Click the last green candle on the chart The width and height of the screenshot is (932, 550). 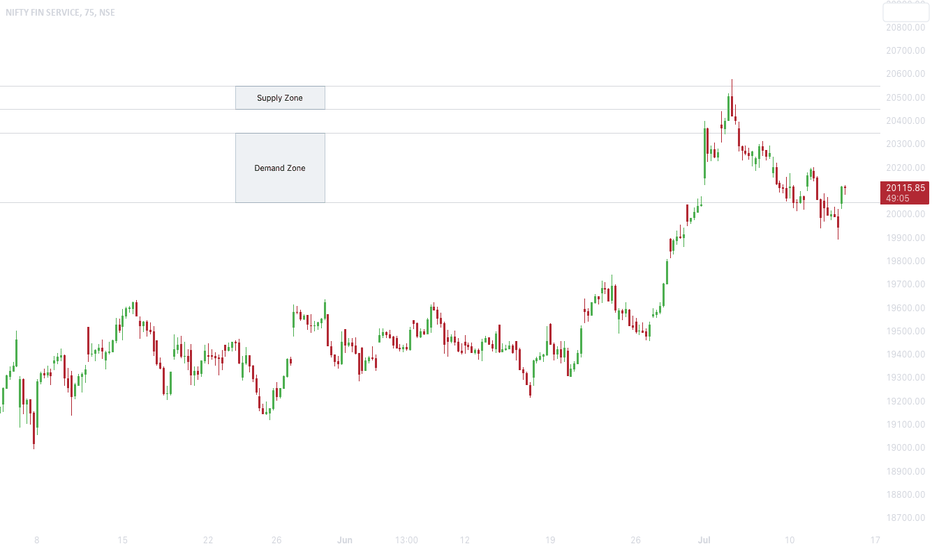click(x=842, y=197)
